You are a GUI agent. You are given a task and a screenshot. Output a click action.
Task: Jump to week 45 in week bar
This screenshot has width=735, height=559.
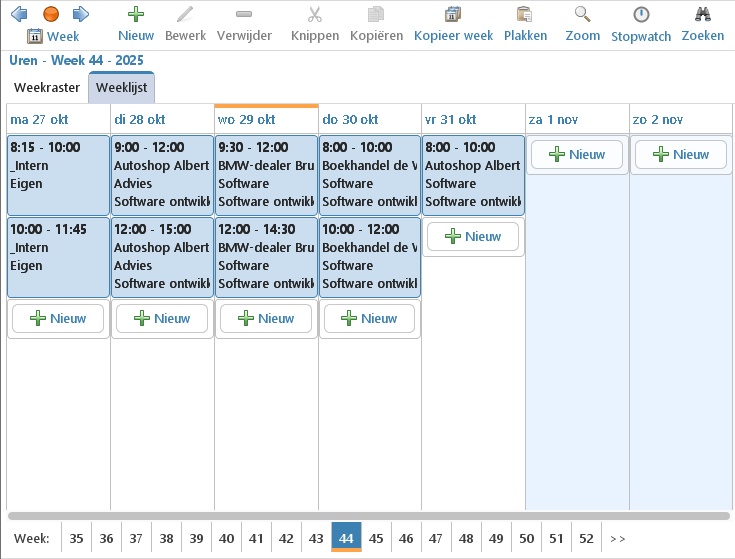[376, 538]
